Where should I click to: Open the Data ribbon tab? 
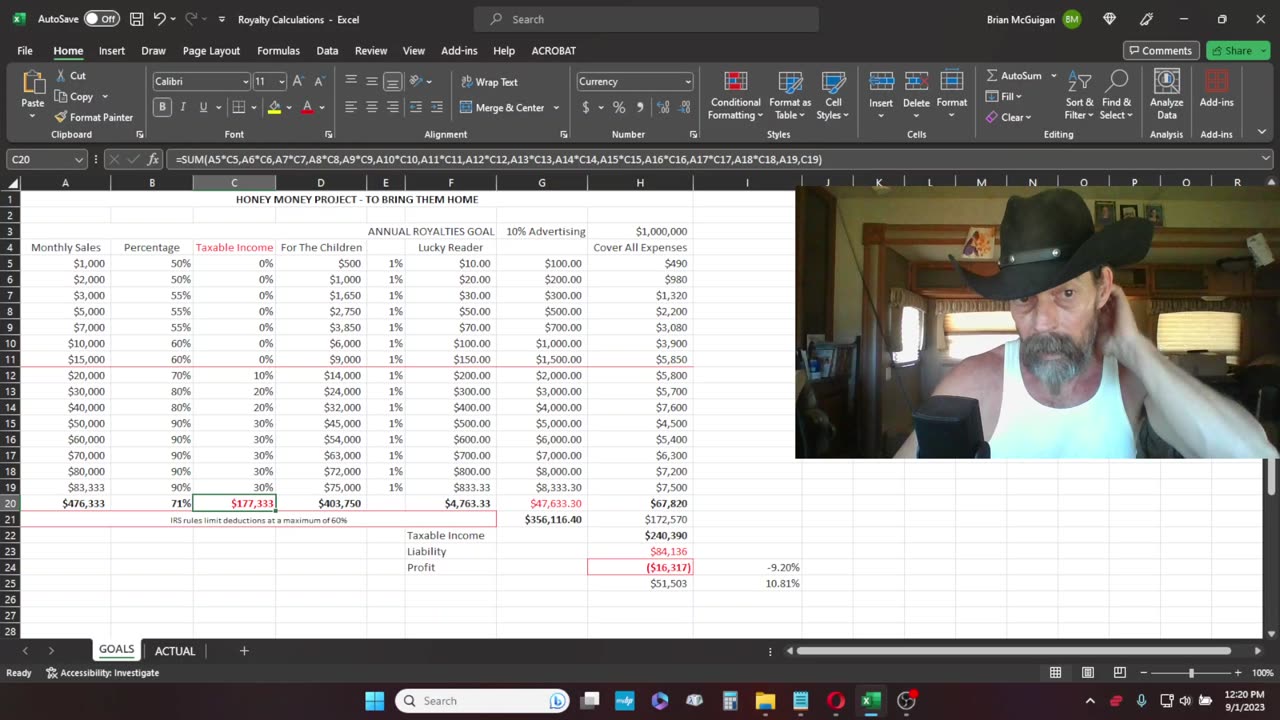[327, 51]
